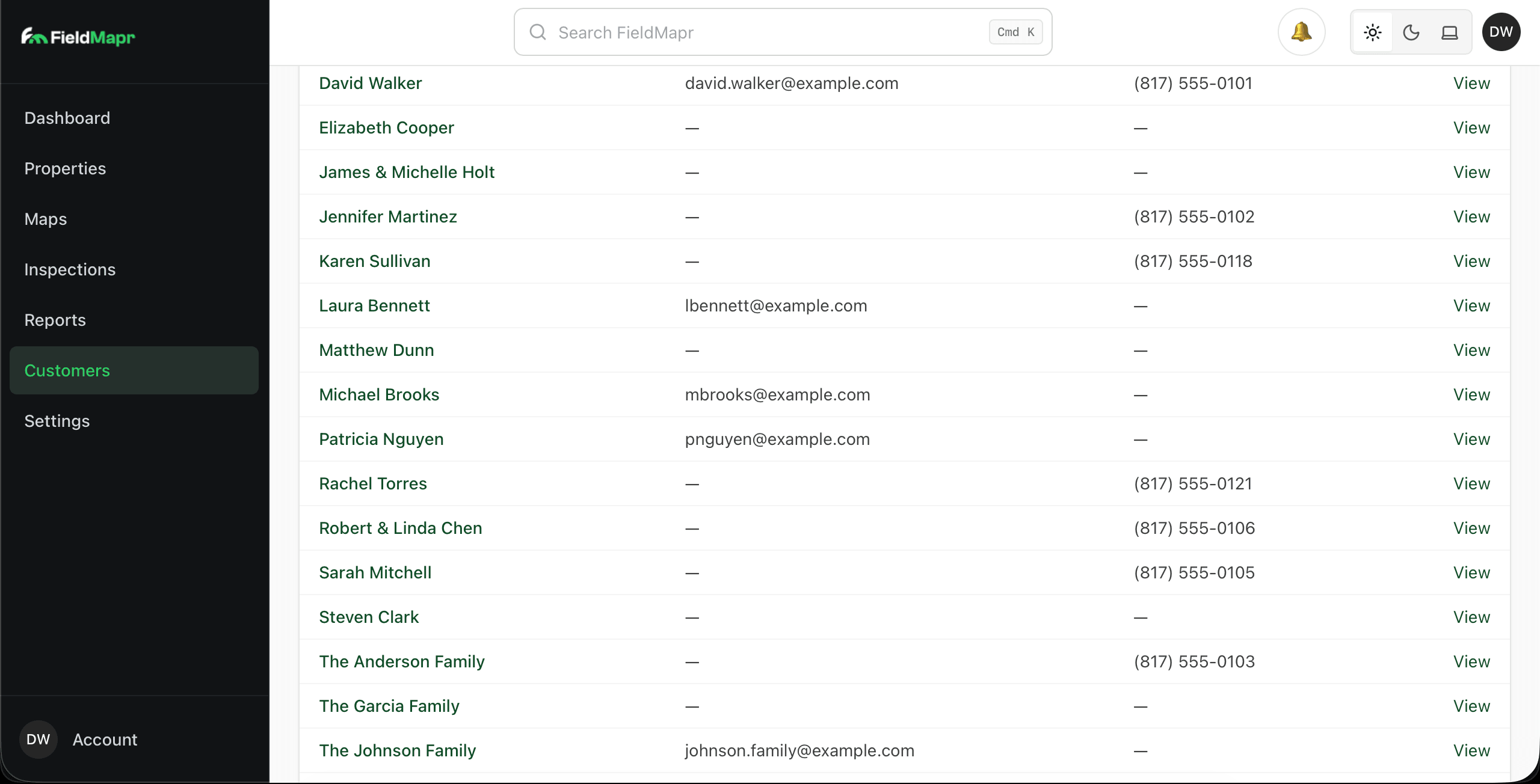
Task: Open Reports page
Action: point(134,320)
